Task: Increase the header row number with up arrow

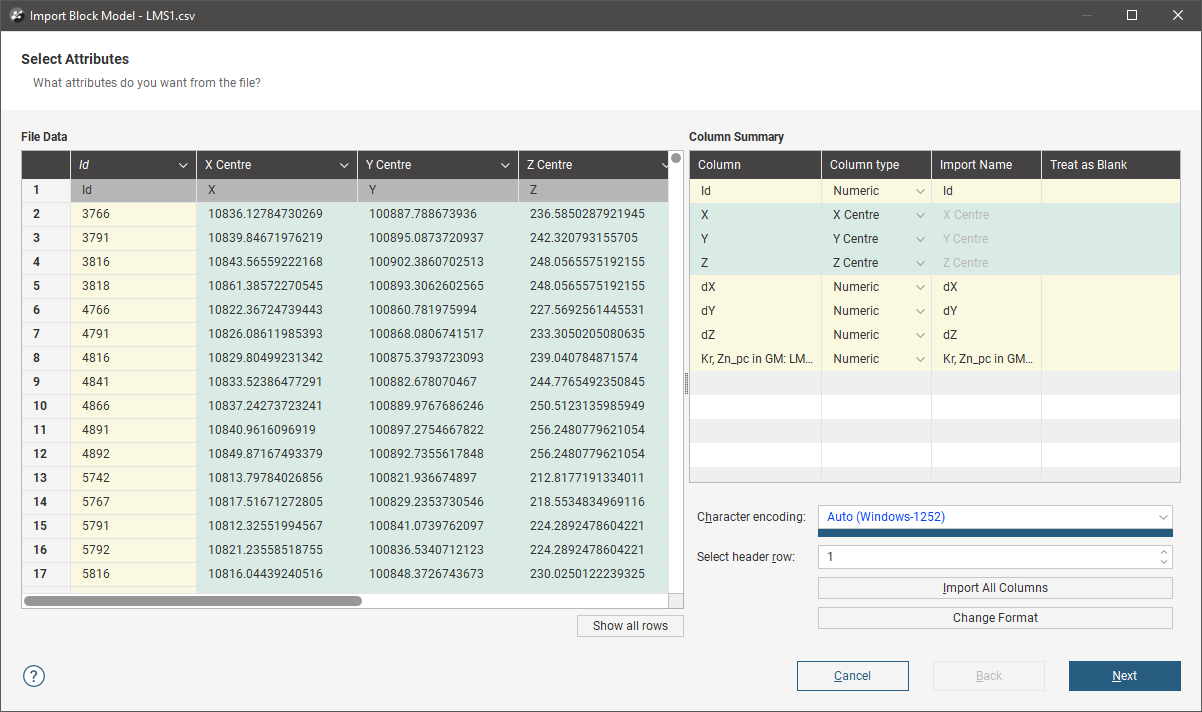Action: tap(1162, 552)
